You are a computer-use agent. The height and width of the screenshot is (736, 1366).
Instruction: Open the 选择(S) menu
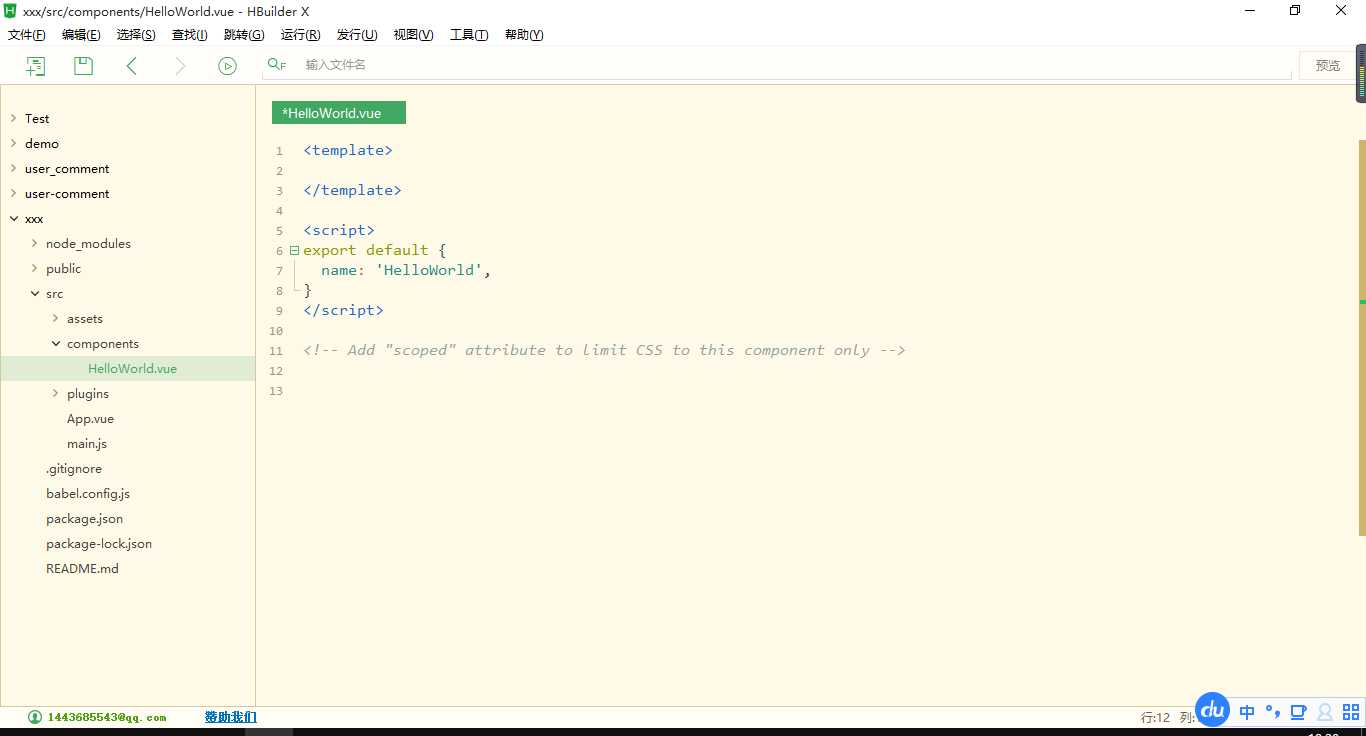coord(136,35)
